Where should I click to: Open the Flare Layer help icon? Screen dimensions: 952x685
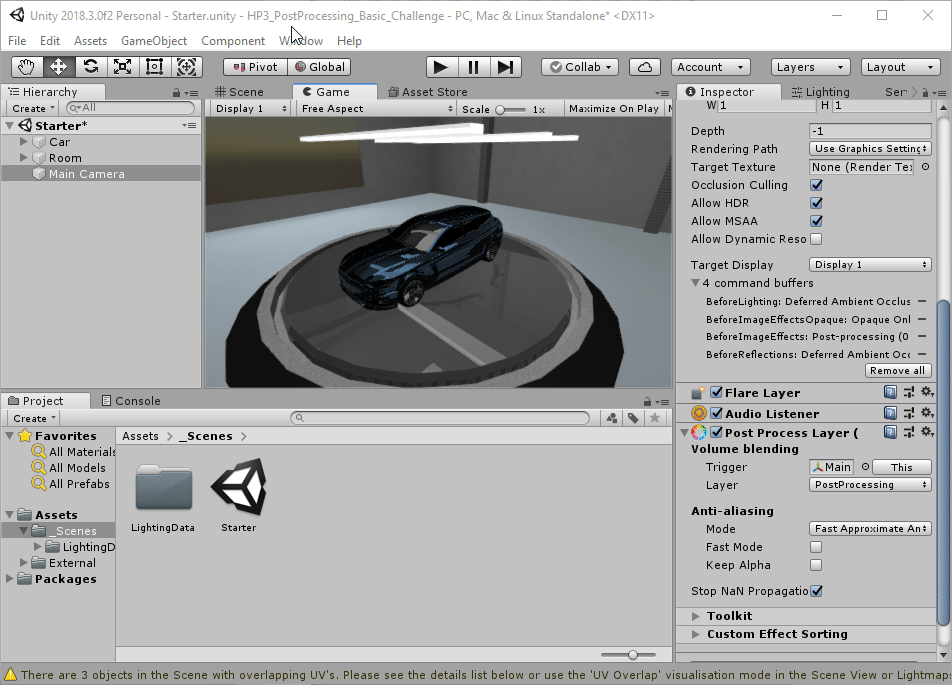pyautogui.click(x=890, y=393)
